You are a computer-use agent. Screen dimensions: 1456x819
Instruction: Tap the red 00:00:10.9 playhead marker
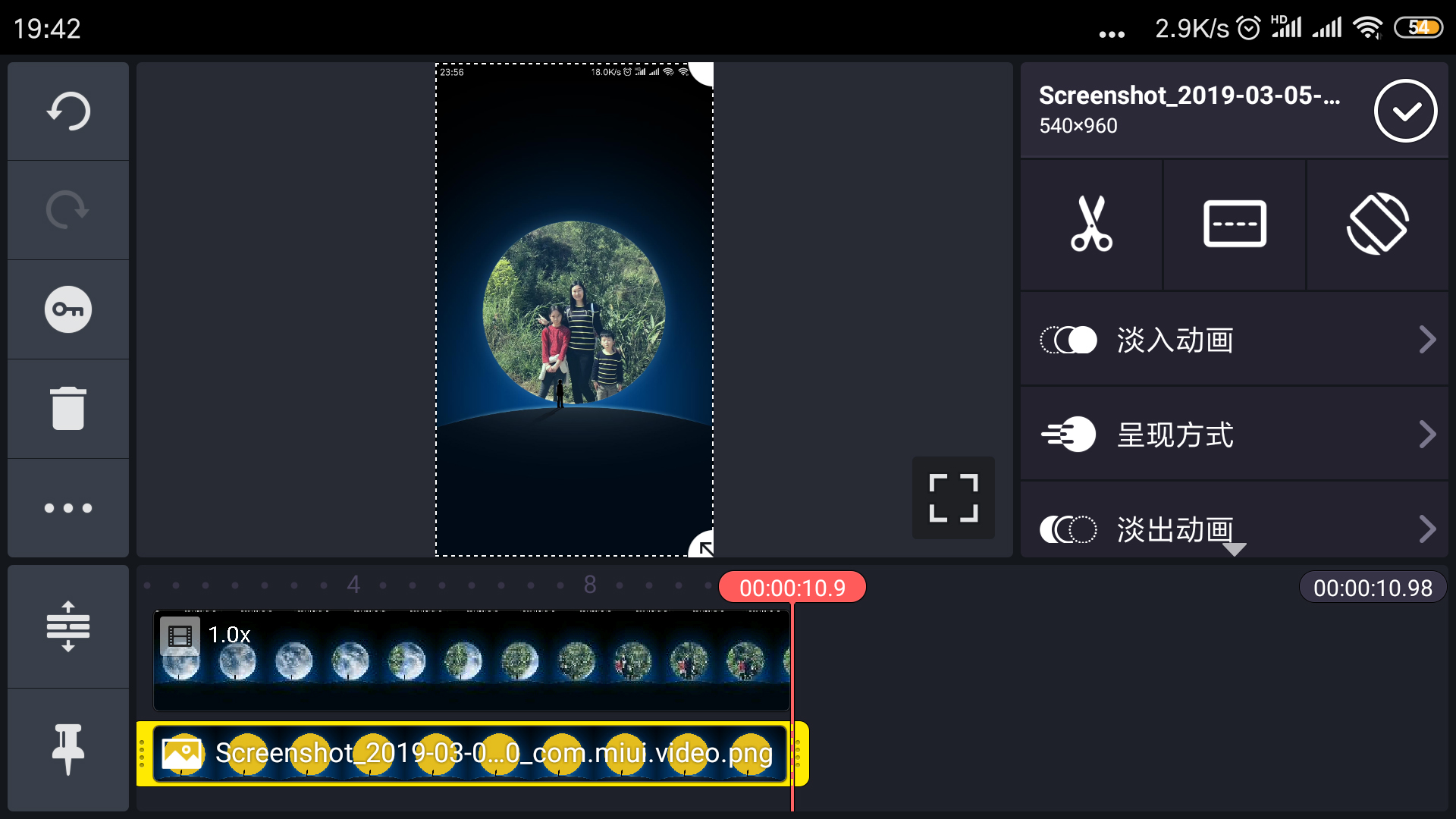point(792,588)
